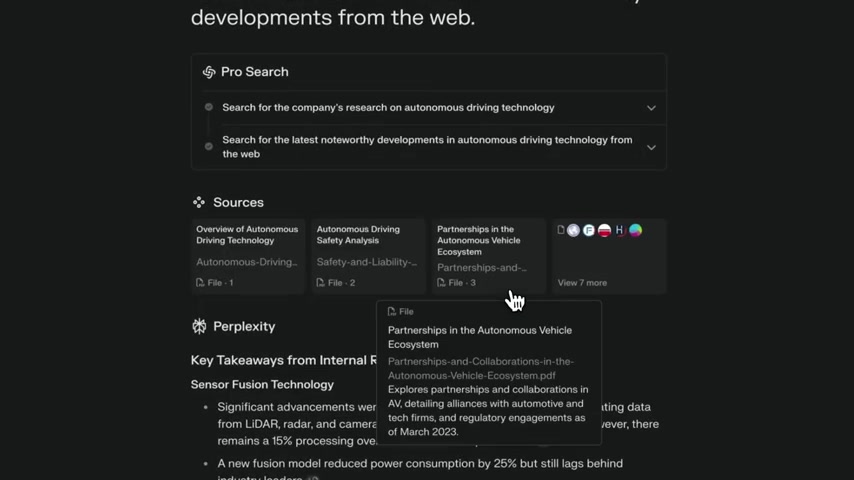This screenshot has height=480, width=854.
Task: Click View 7 more sources
Action: pyautogui.click(x=582, y=283)
